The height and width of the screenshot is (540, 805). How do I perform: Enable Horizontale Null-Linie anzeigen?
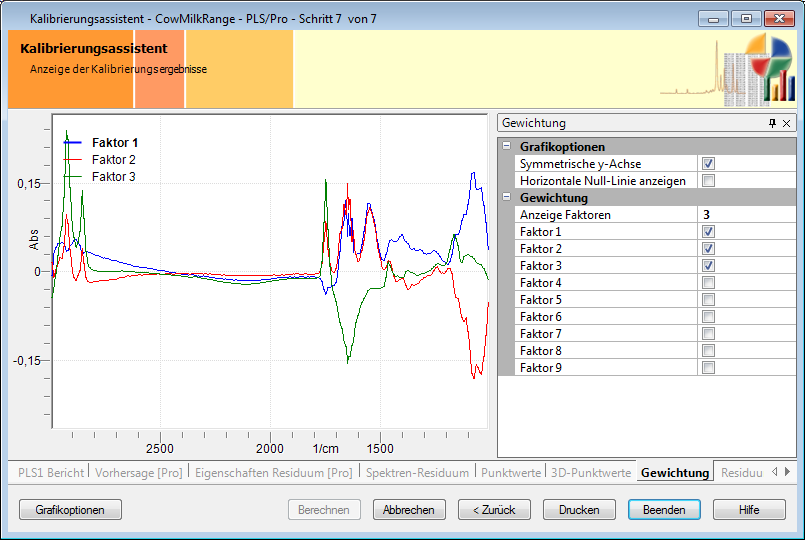coord(708,181)
